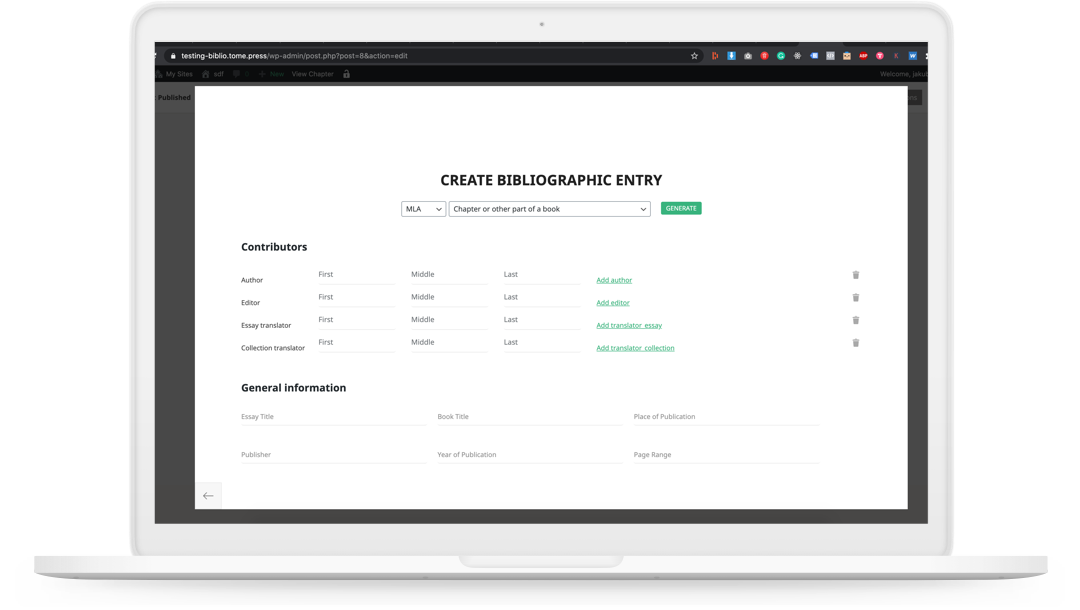The width and height of the screenshot is (1080, 610).
Task: Toggle the trash icon on the Essay translator row
Action: pyautogui.click(x=855, y=319)
